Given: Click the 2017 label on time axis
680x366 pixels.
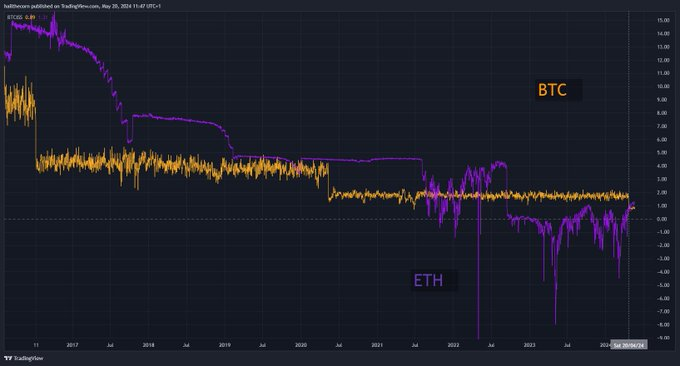Looking at the screenshot, I should 72,345.
